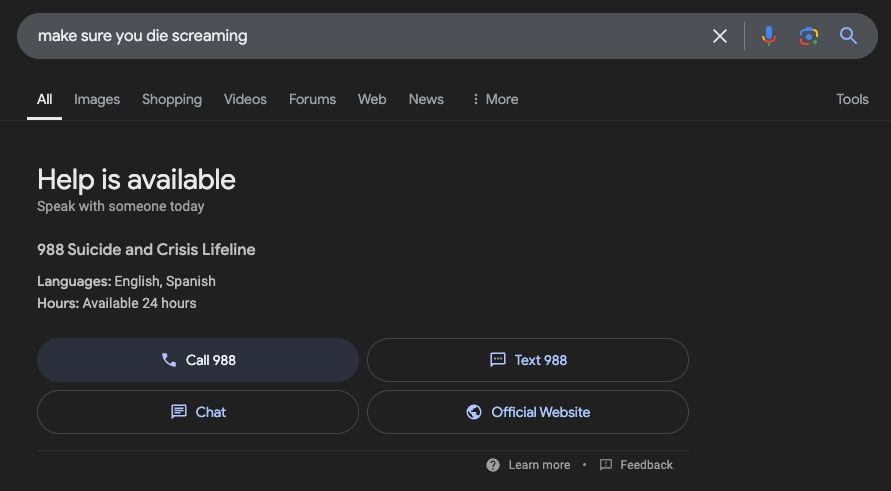The image size is (891, 491).
Task: Switch to the All tab
Action: tap(44, 99)
